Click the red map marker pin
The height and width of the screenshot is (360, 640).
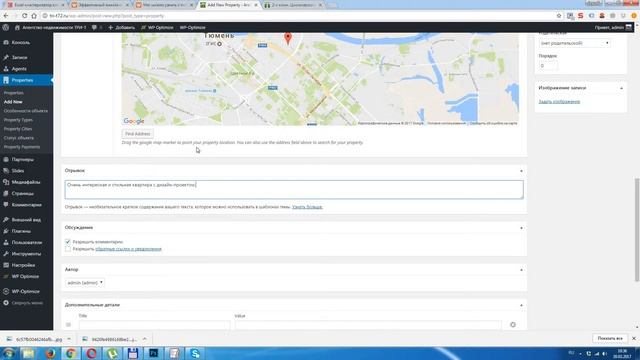(x=288, y=38)
